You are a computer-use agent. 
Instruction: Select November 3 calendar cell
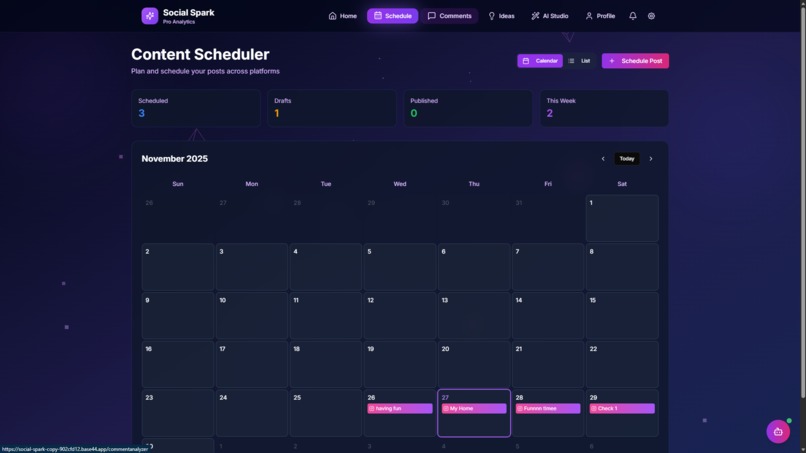coord(252,267)
